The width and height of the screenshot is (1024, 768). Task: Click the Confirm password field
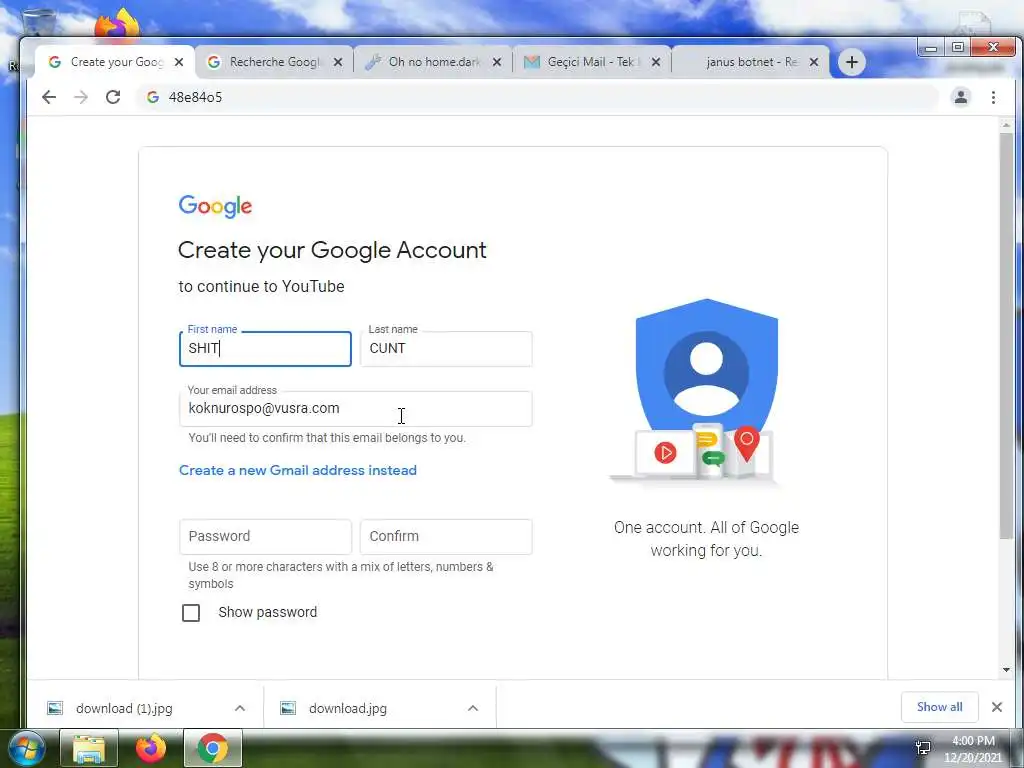click(x=446, y=537)
